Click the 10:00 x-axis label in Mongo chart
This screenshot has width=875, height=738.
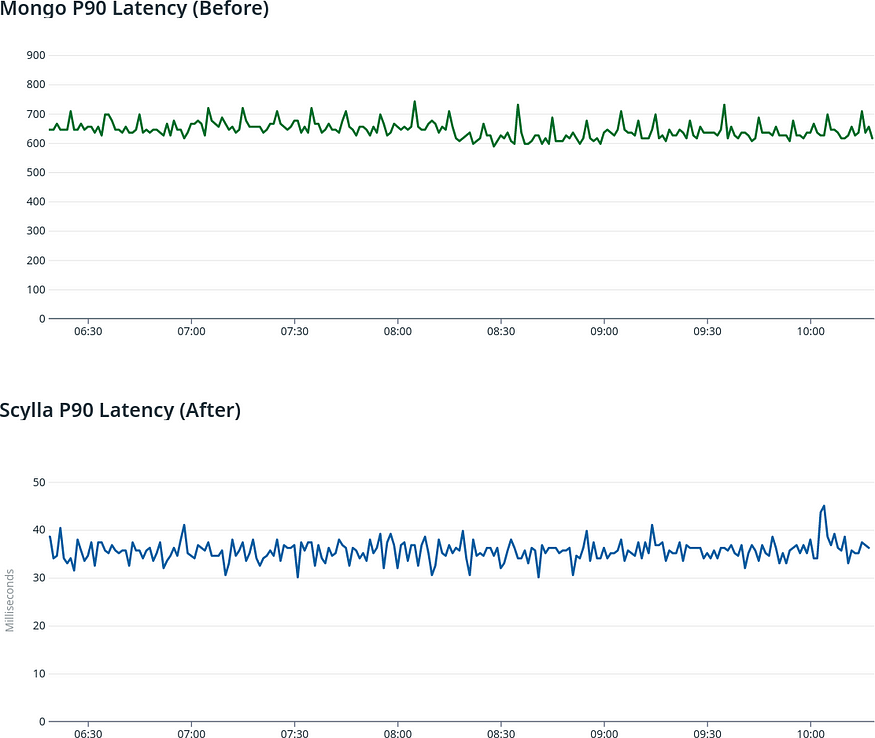(810, 331)
